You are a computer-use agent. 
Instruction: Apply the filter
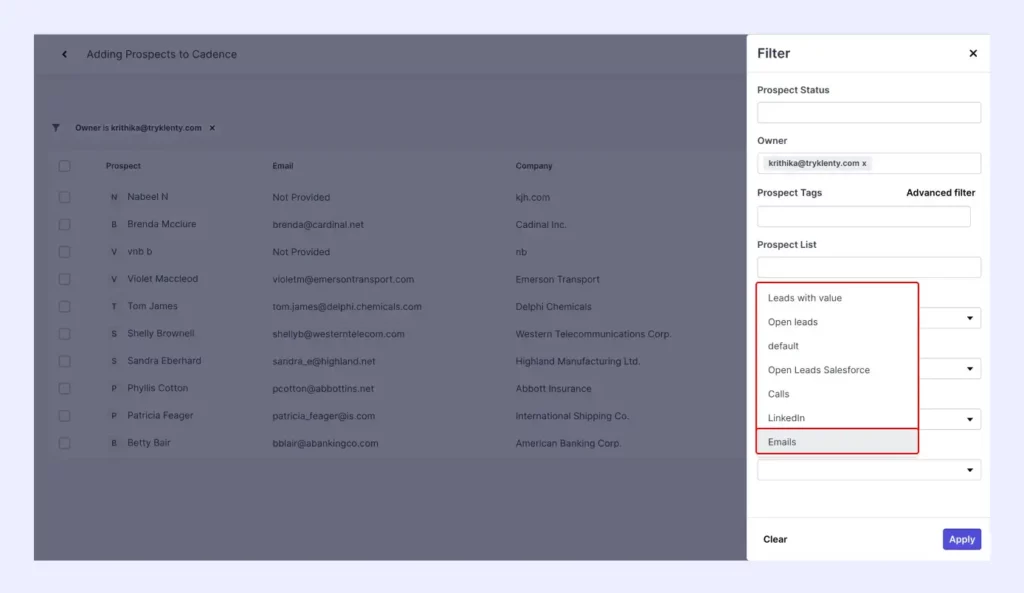[961, 539]
